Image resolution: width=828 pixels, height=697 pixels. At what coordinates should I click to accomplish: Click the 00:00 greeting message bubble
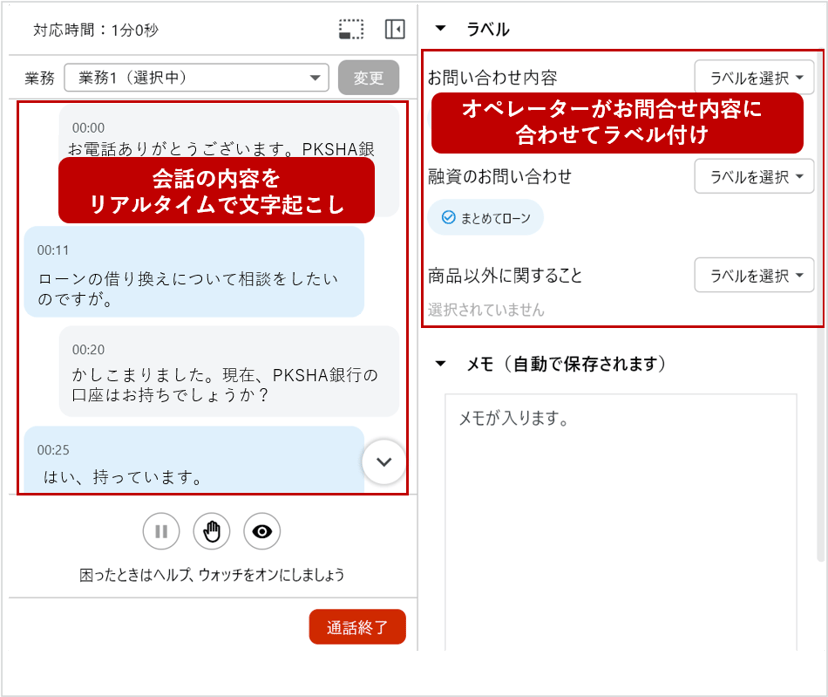[228, 137]
